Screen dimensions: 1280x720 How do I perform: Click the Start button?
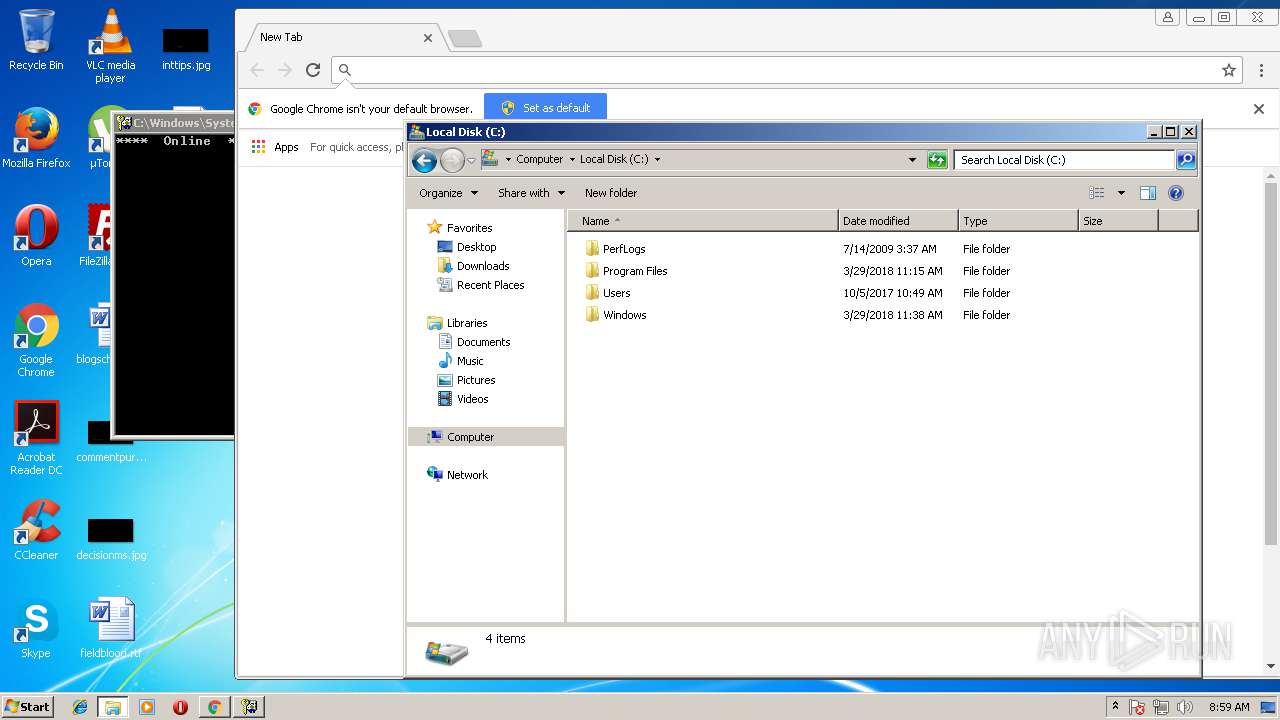click(x=28, y=706)
